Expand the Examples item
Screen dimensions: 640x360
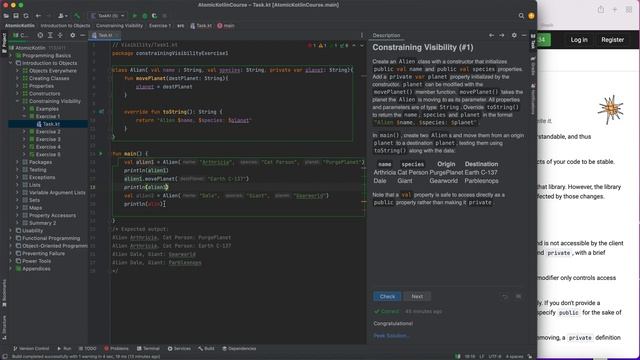[x=24, y=109]
